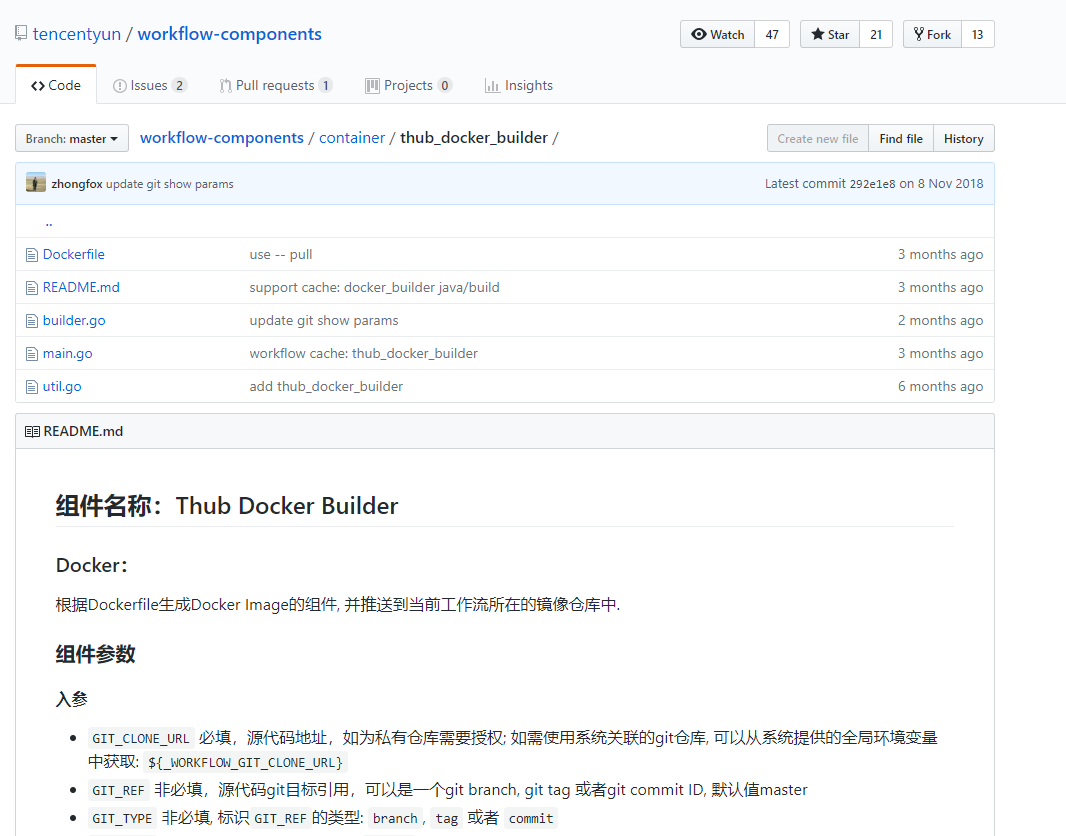Click the Docker: section heading

pos(92,565)
